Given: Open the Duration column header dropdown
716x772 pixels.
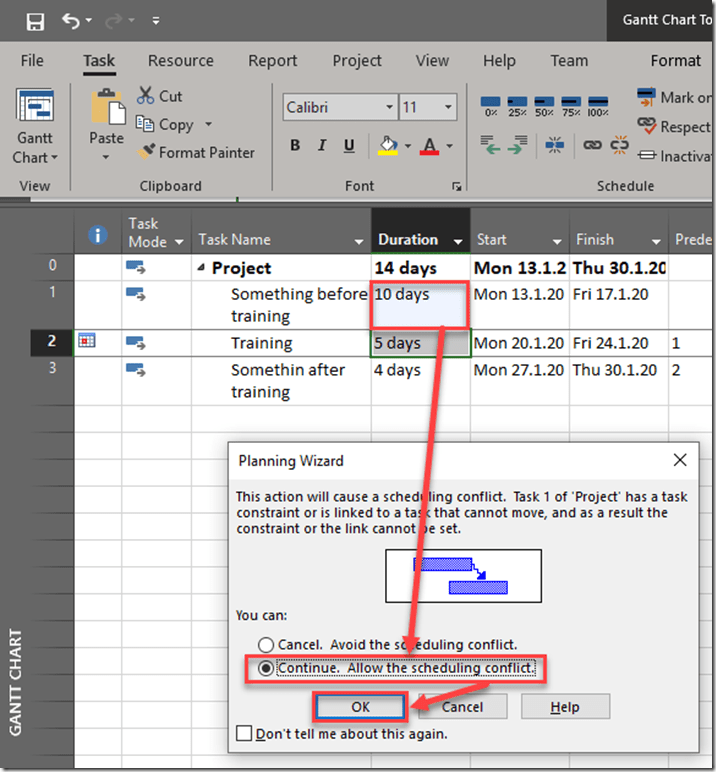Looking at the screenshot, I should click(458, 241).
